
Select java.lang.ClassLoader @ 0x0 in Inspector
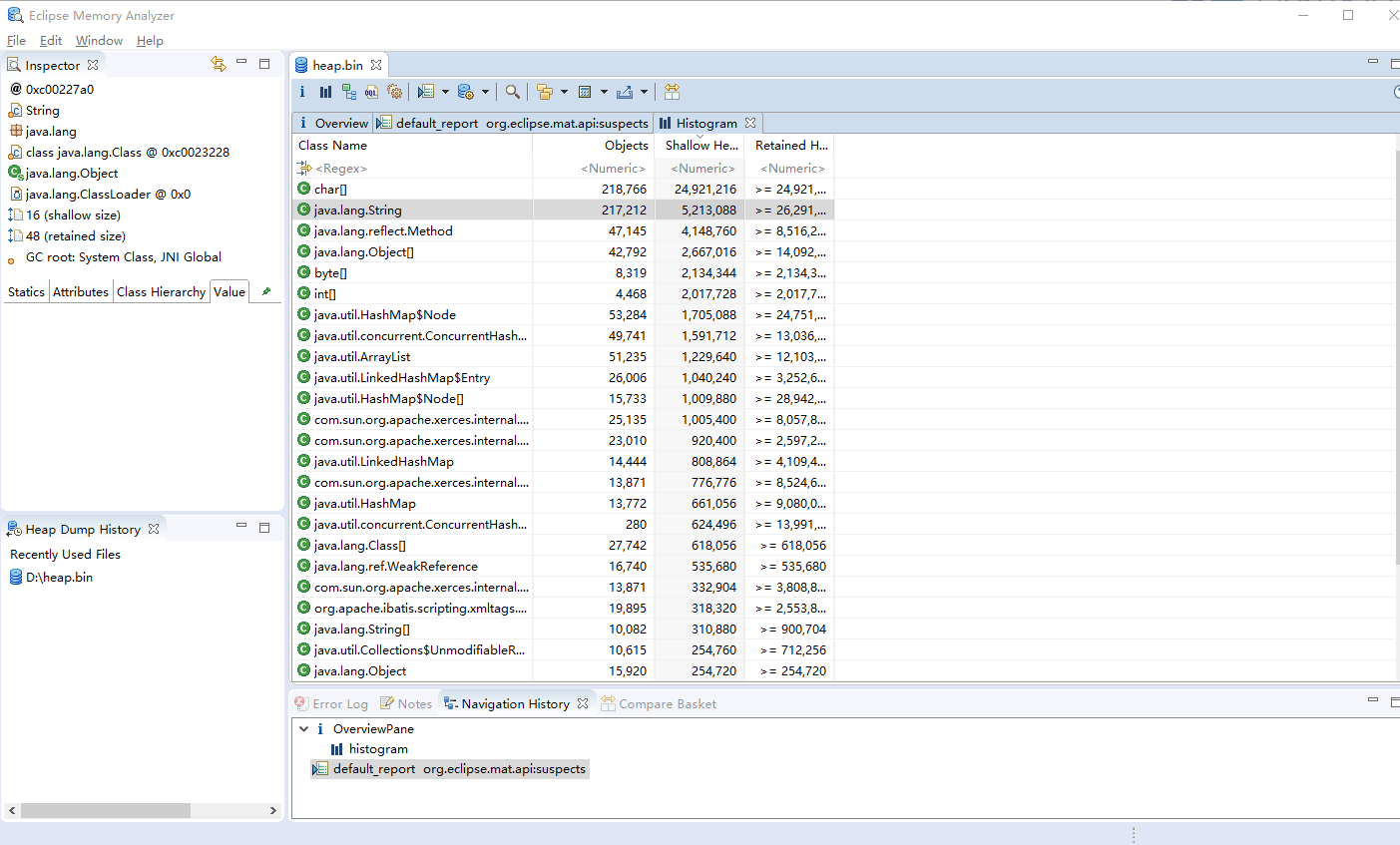click(x=100, y=194)
